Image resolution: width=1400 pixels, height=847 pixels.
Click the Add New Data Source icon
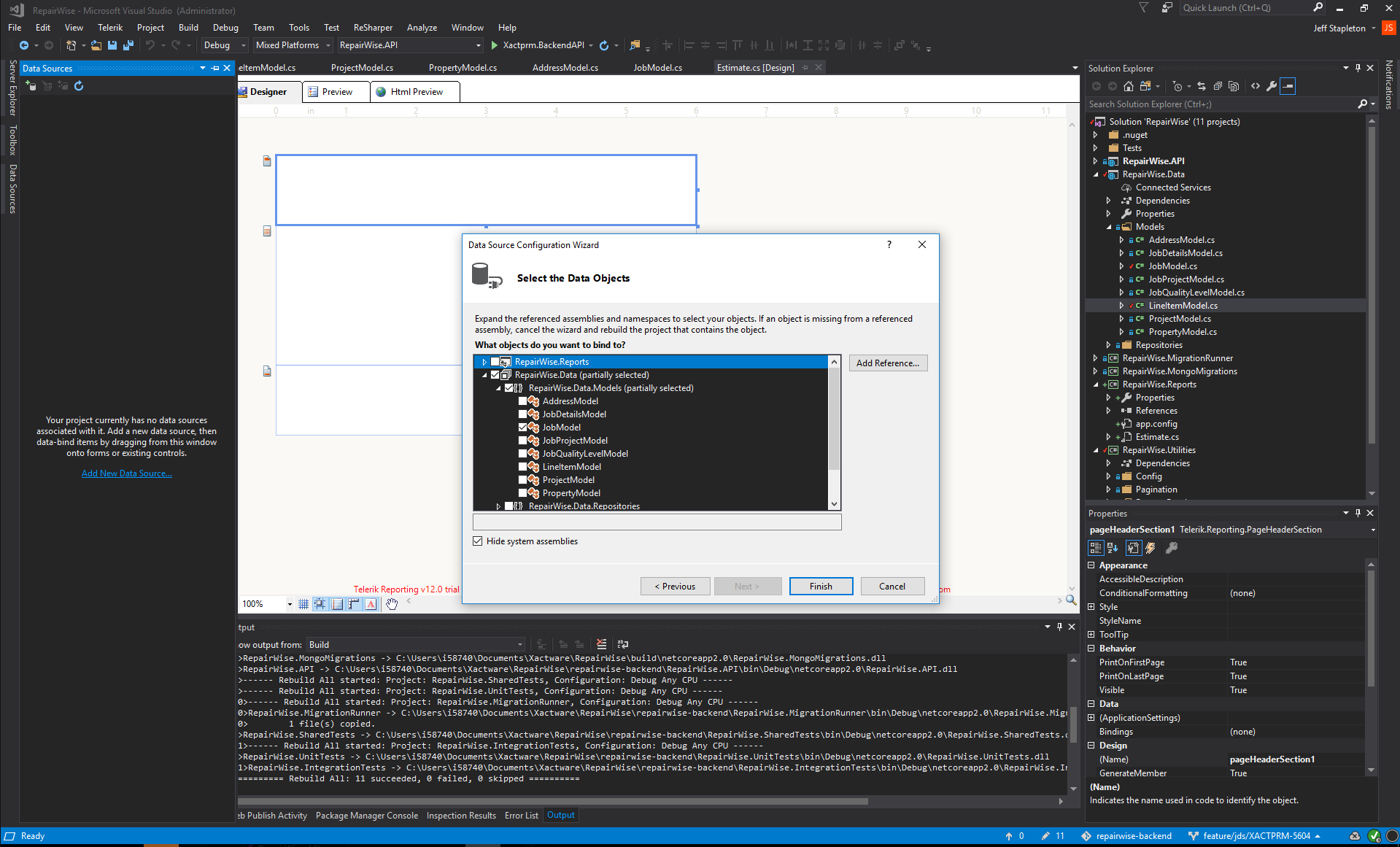31,86
